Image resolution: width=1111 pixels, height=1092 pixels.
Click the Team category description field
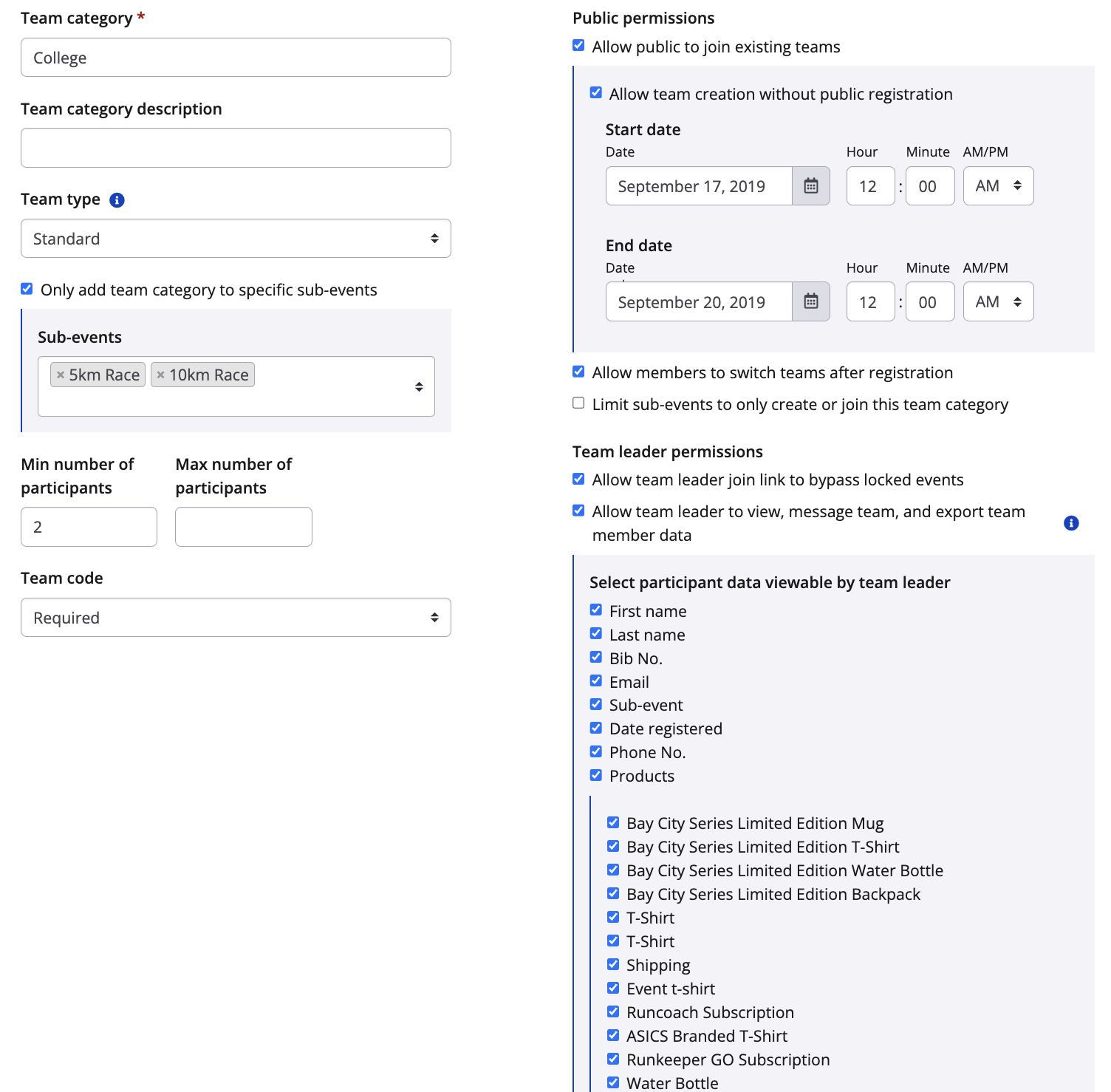click(x=236, y=148)
